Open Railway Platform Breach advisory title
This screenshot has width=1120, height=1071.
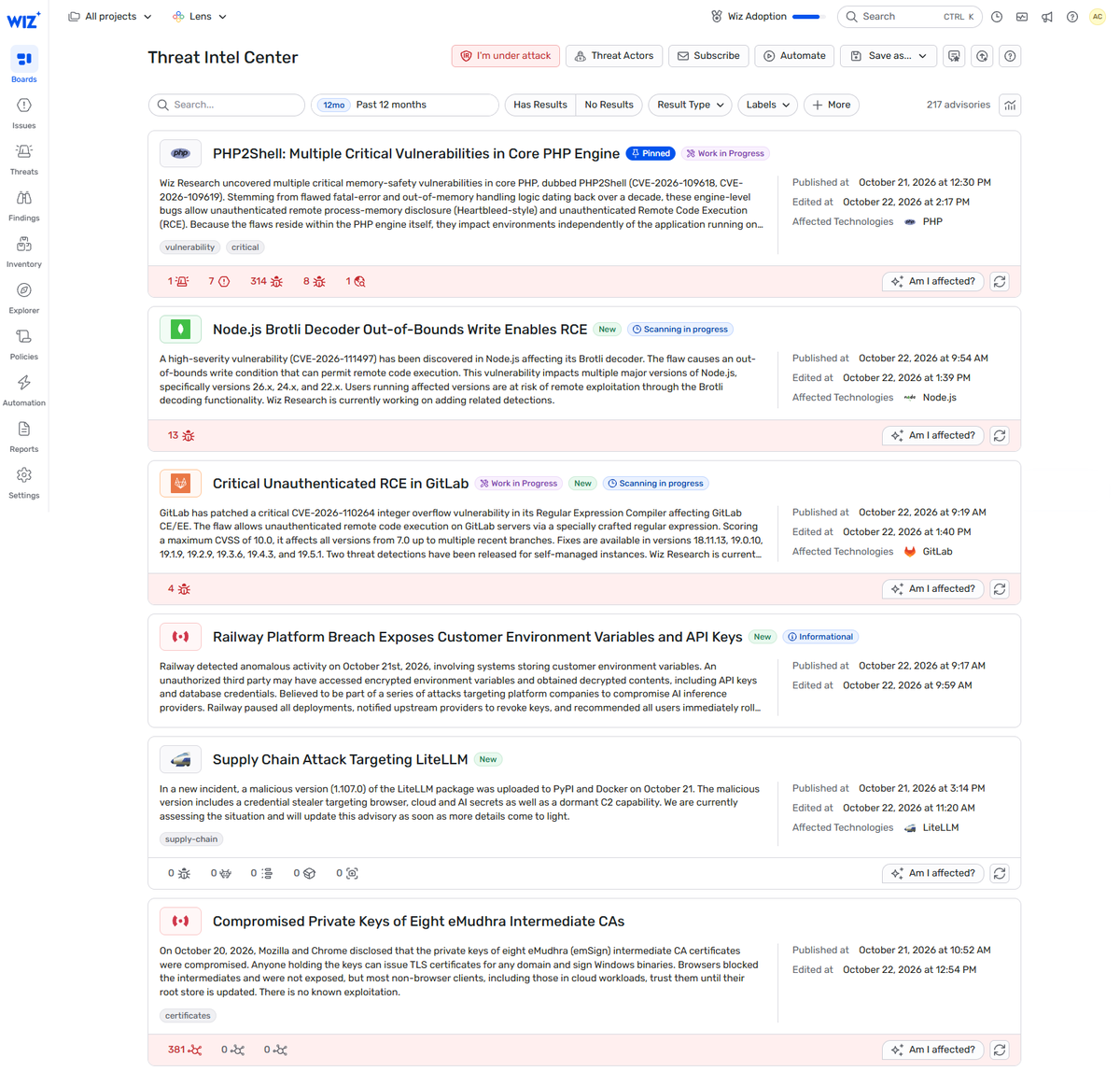pyautogui.click(x=477, y=637)
